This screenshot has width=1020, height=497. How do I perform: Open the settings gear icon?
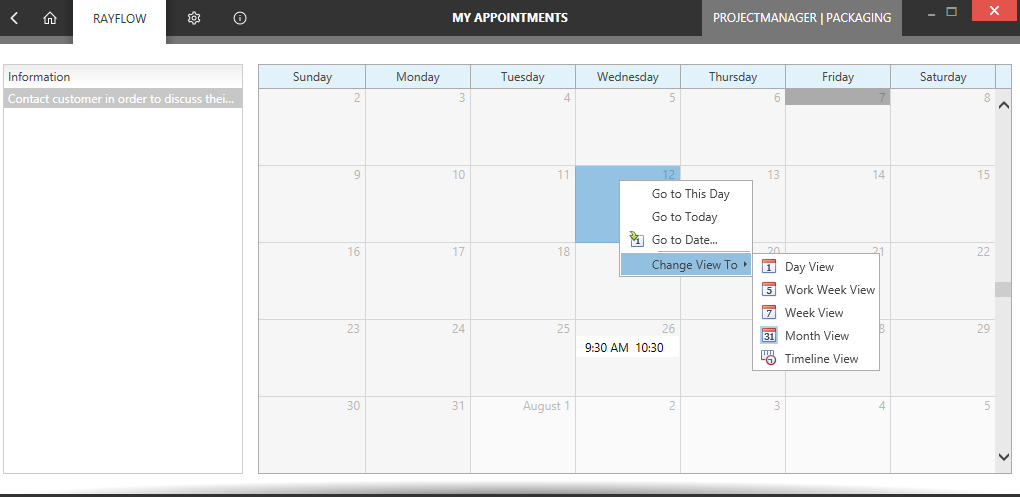point(193,18)
